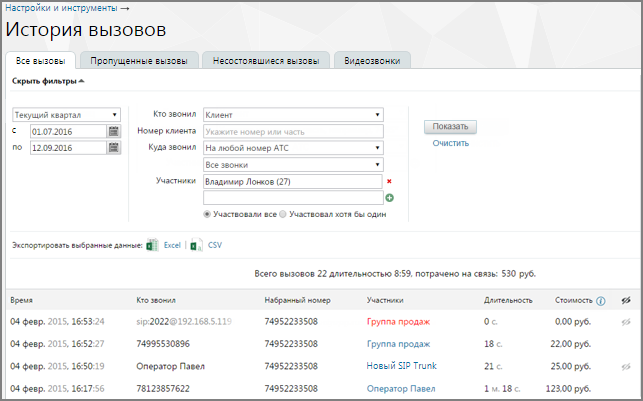Image resolution: width=643 pixels, height=401 pixels.
Task: Add another participant with green plus icon
Action: pyautogui.click(x=390, y=198)
